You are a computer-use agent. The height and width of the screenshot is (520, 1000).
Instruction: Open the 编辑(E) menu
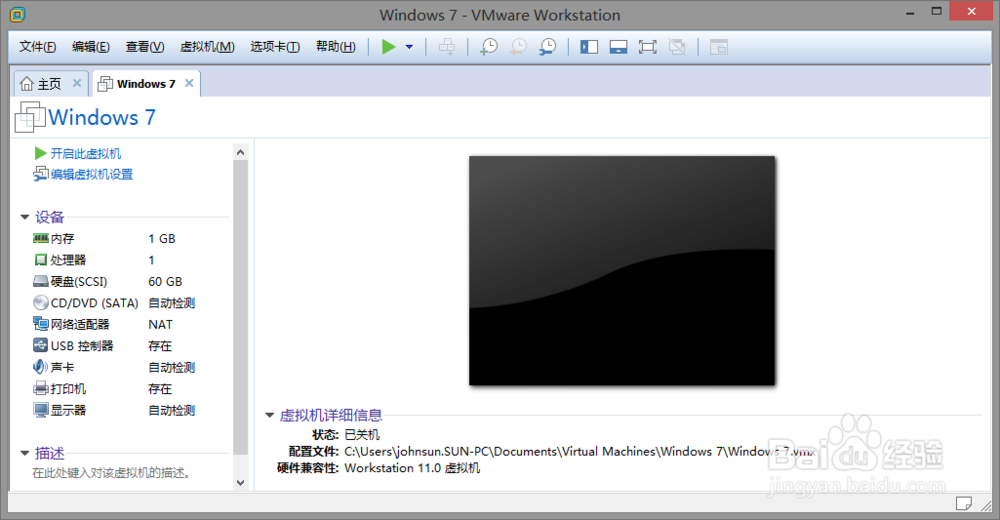click(x=91, y=47)
